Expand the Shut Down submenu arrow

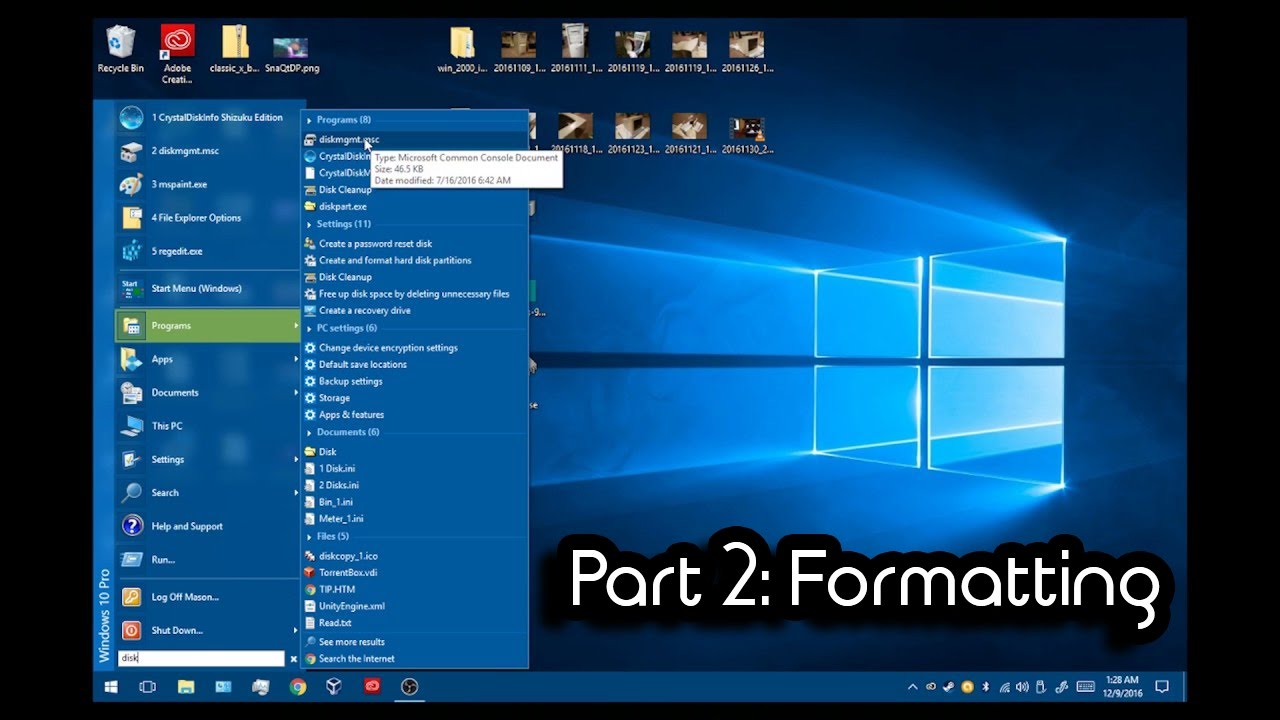tap(295, 631)
